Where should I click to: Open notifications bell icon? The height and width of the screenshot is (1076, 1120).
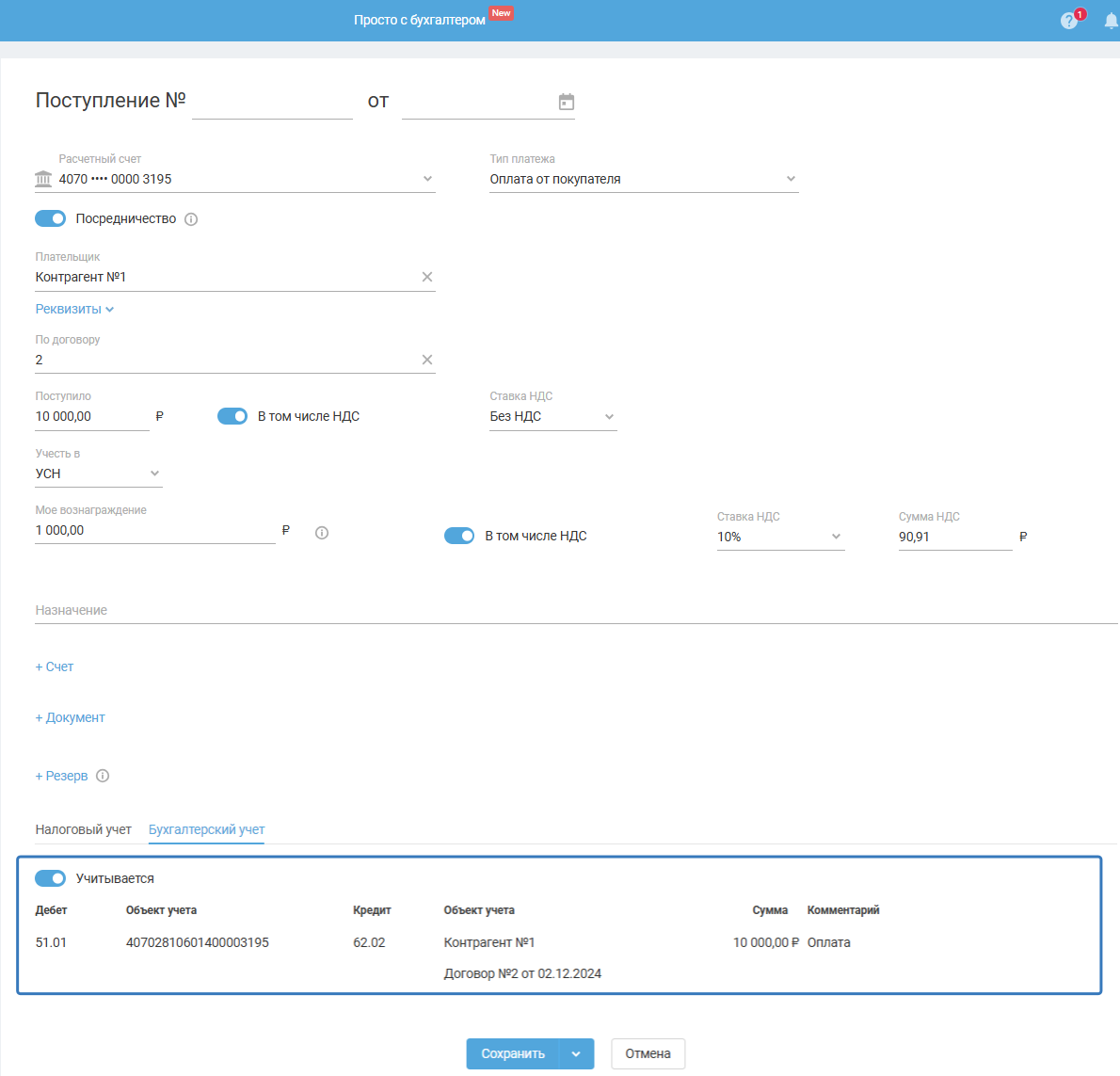(x=1111, y=21)
